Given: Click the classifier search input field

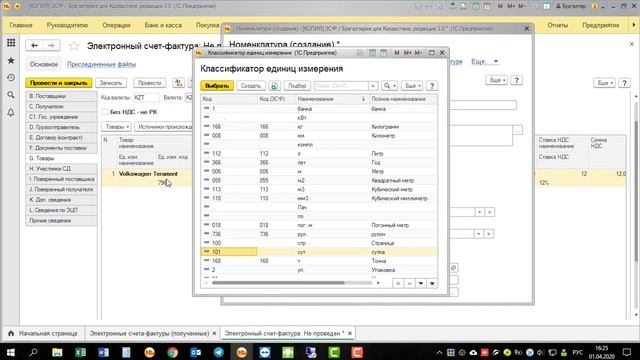Looking at the screenshot, I should pyautogui.click(x=341, y=86).
